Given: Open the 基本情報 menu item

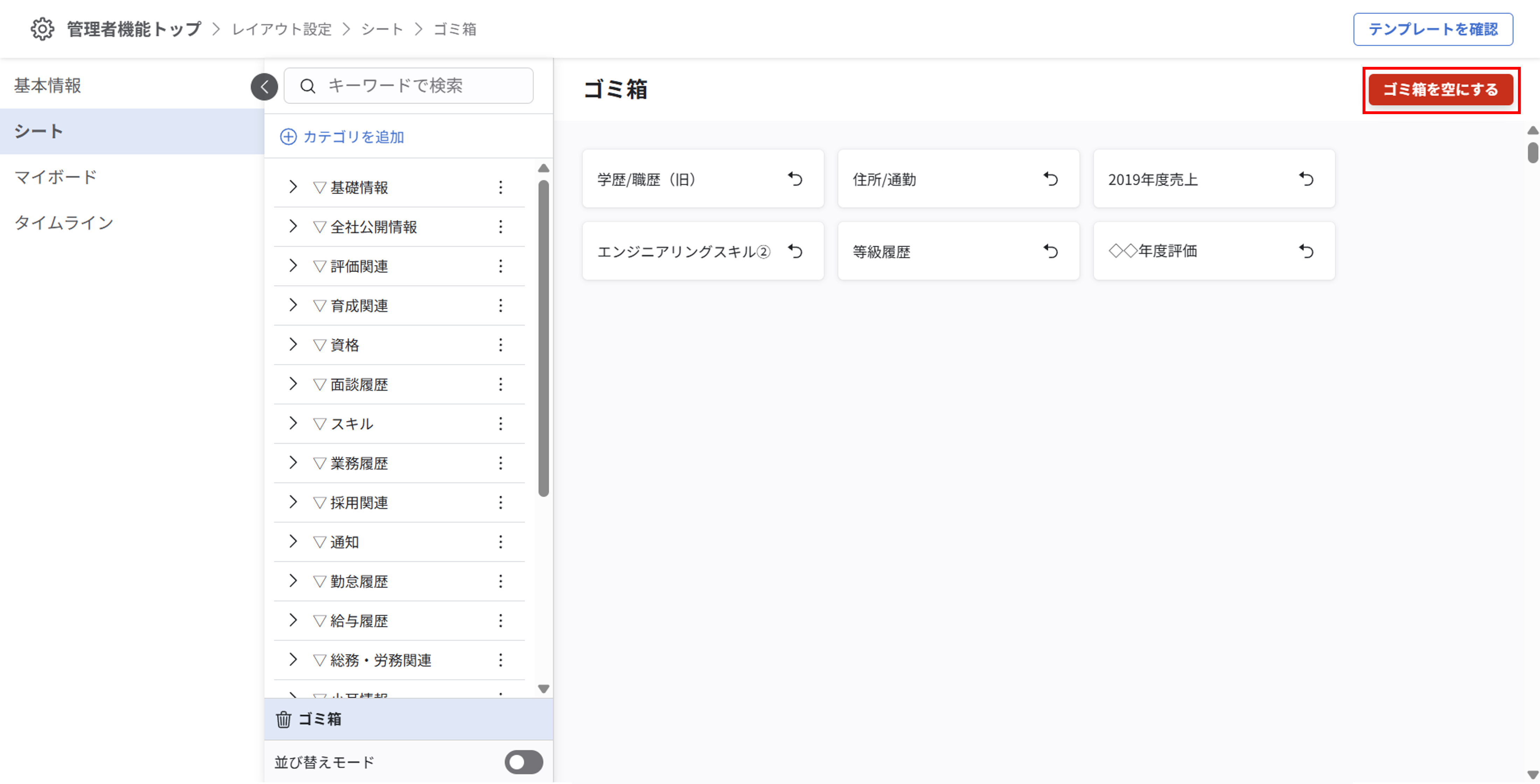Looking at the screenshot, I should tap(132, 85).
